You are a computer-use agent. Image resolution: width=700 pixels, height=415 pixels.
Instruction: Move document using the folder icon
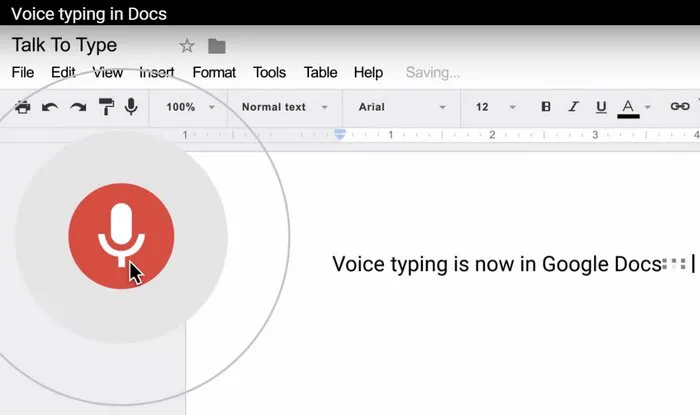click(x=217, y=46)
